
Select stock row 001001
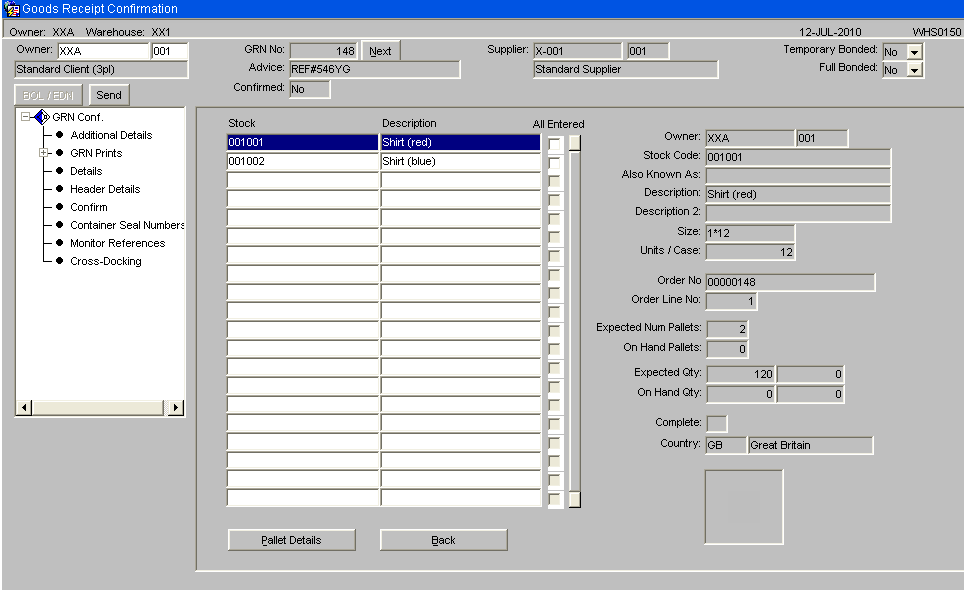click(302, 143)
